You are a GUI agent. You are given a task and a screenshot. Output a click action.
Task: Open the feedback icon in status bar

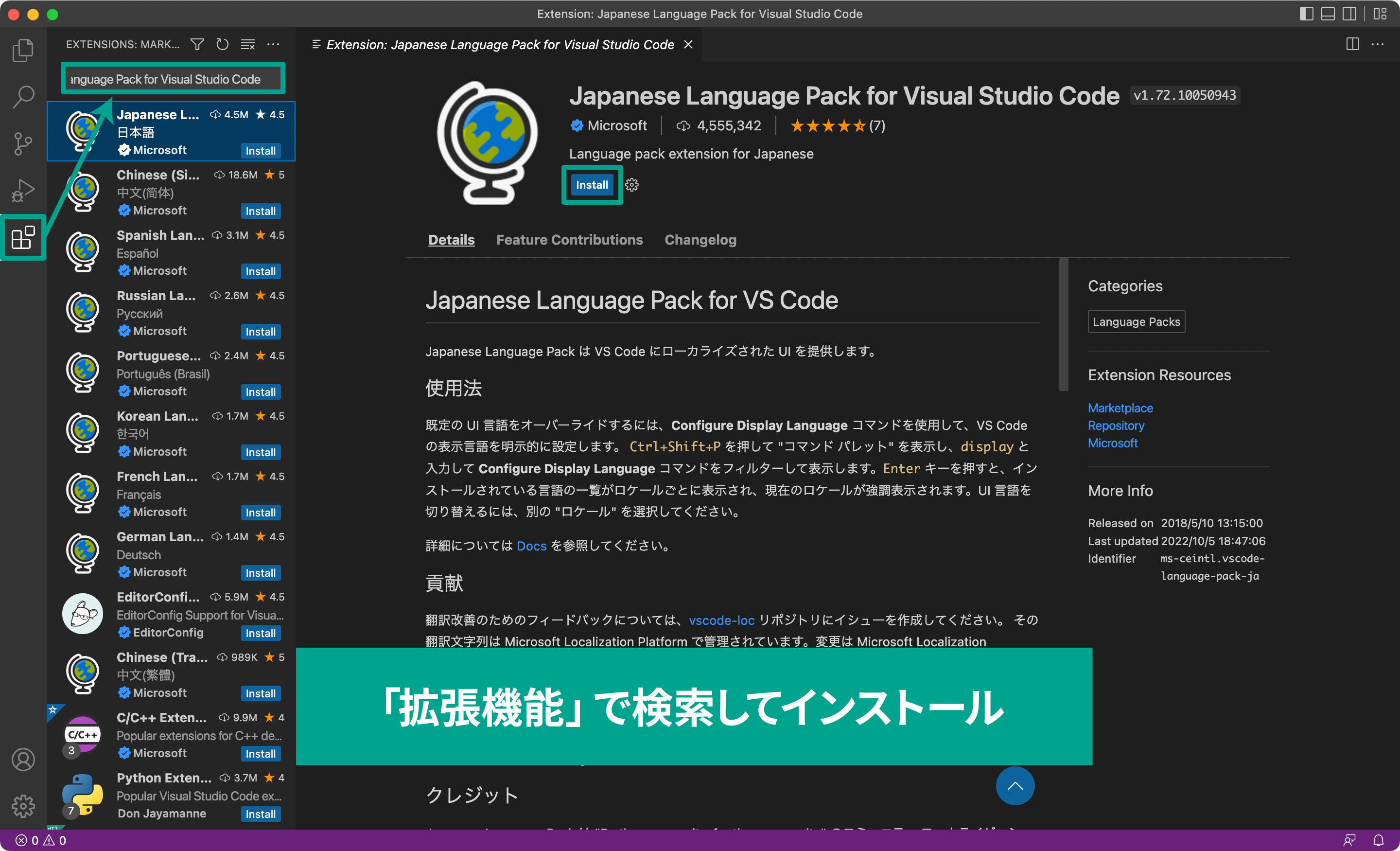click(x=1349, y=840)
